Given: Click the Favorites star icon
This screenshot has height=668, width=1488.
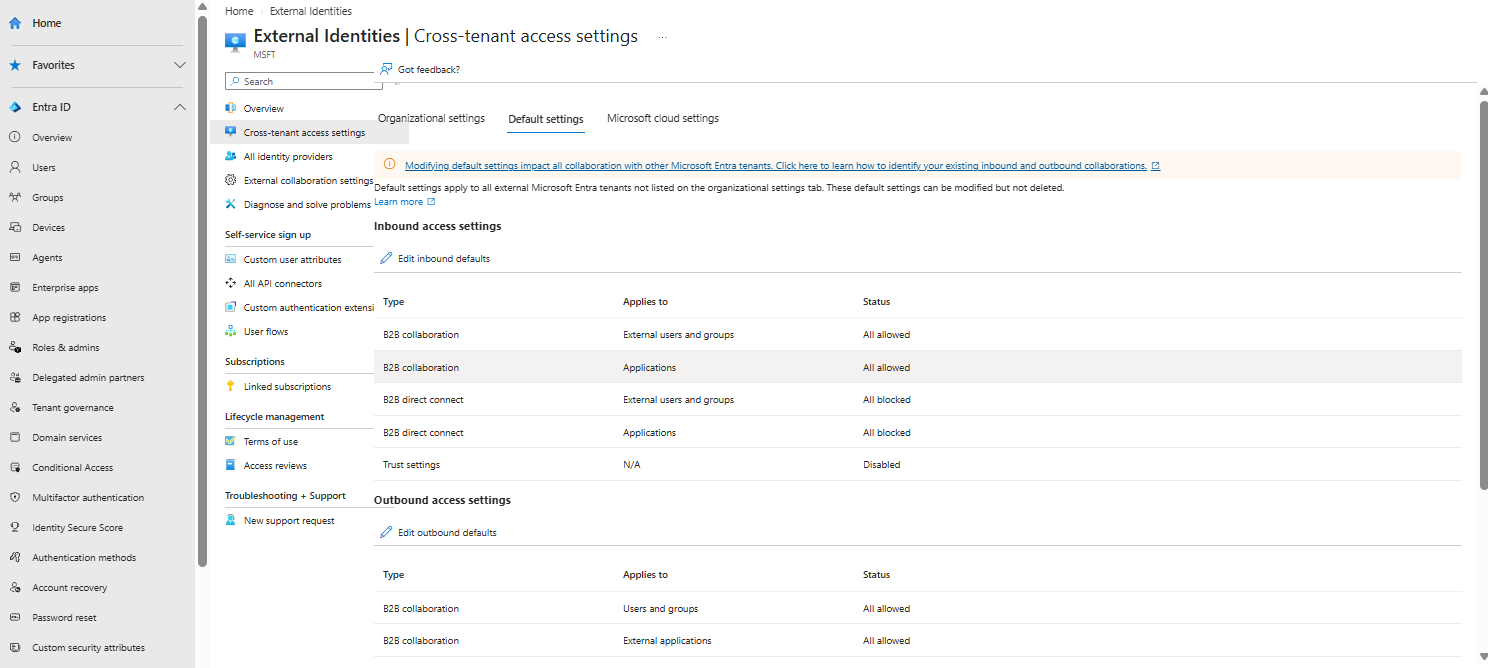Looking at the screenshot, I should (x=15, y=65).
